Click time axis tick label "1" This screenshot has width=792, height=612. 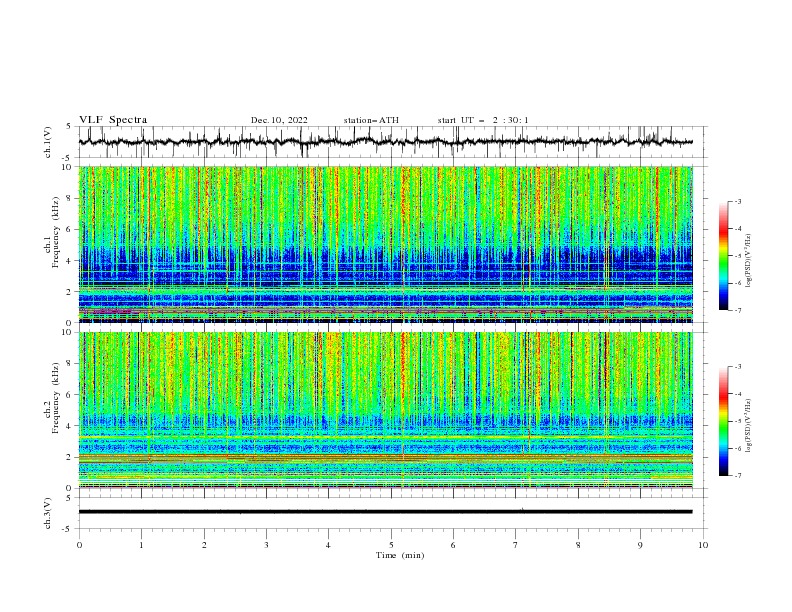[x=141, y=545]
